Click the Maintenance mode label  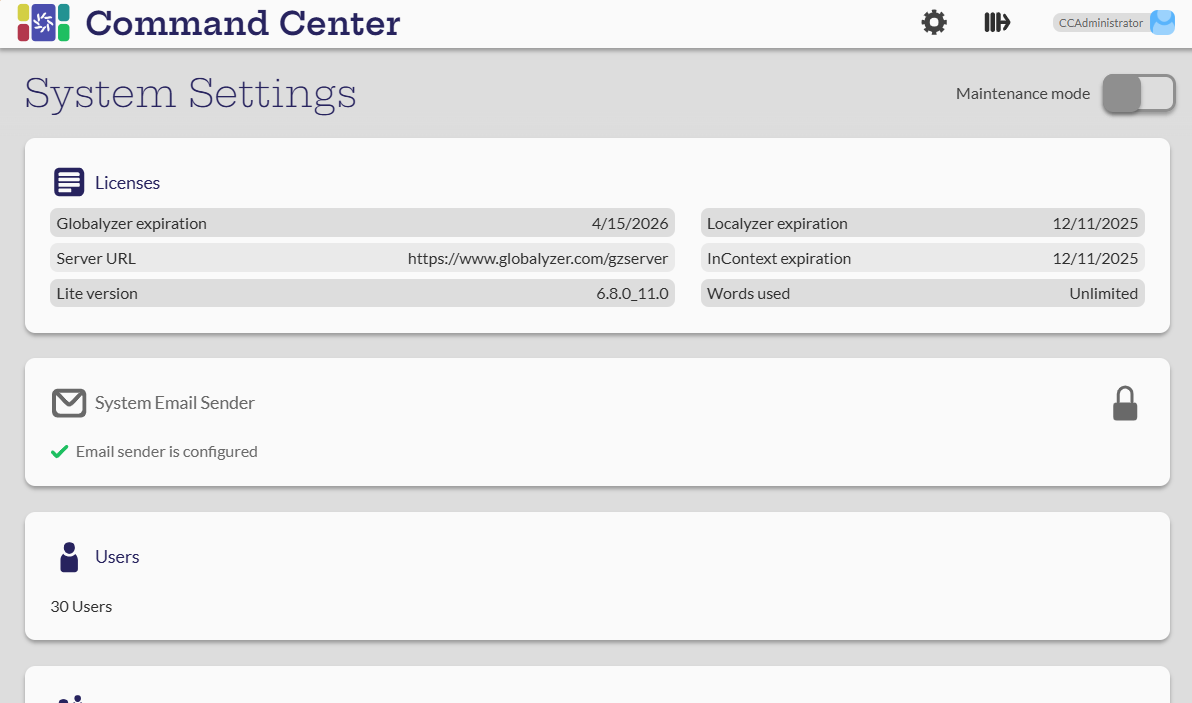[x=1022, y=94]
